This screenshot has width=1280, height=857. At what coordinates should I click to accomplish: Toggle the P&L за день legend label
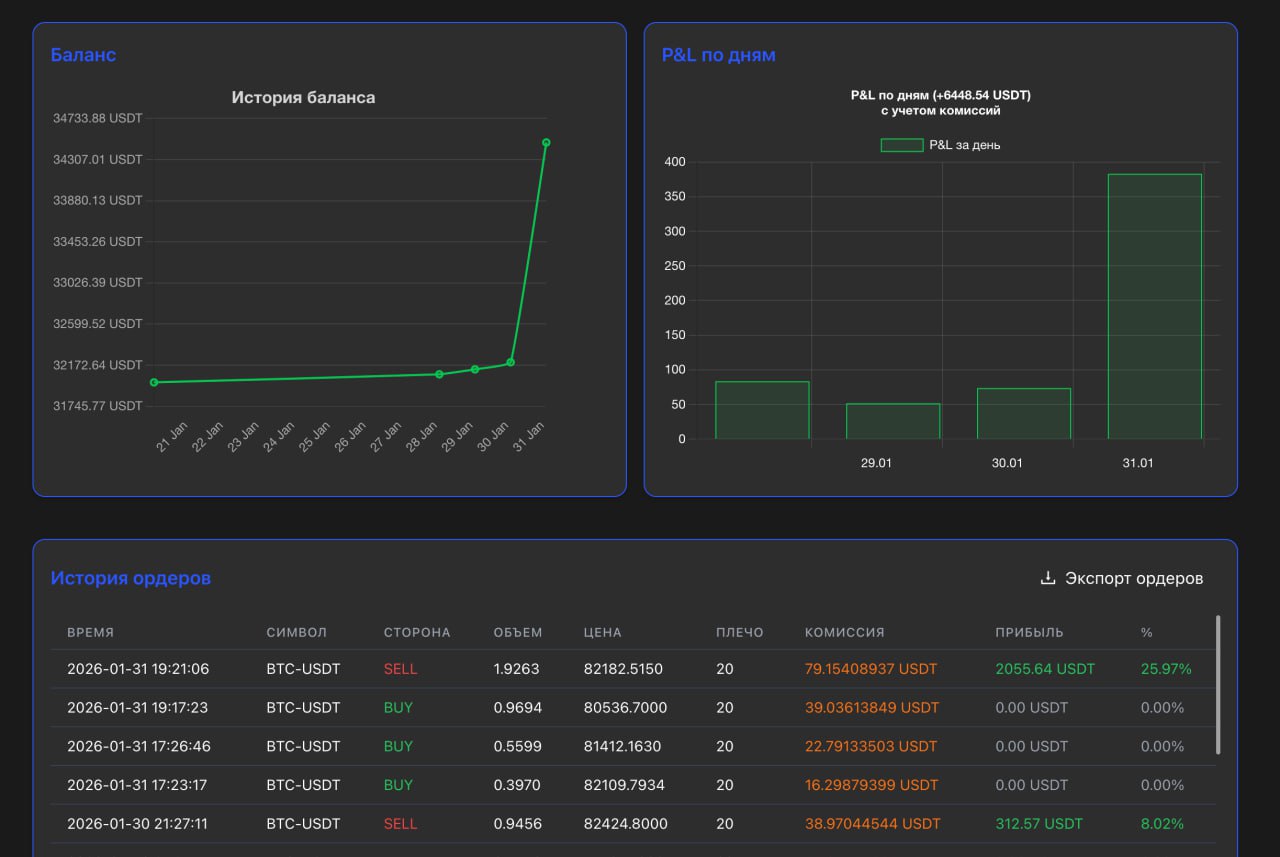(x=964, y=145)
